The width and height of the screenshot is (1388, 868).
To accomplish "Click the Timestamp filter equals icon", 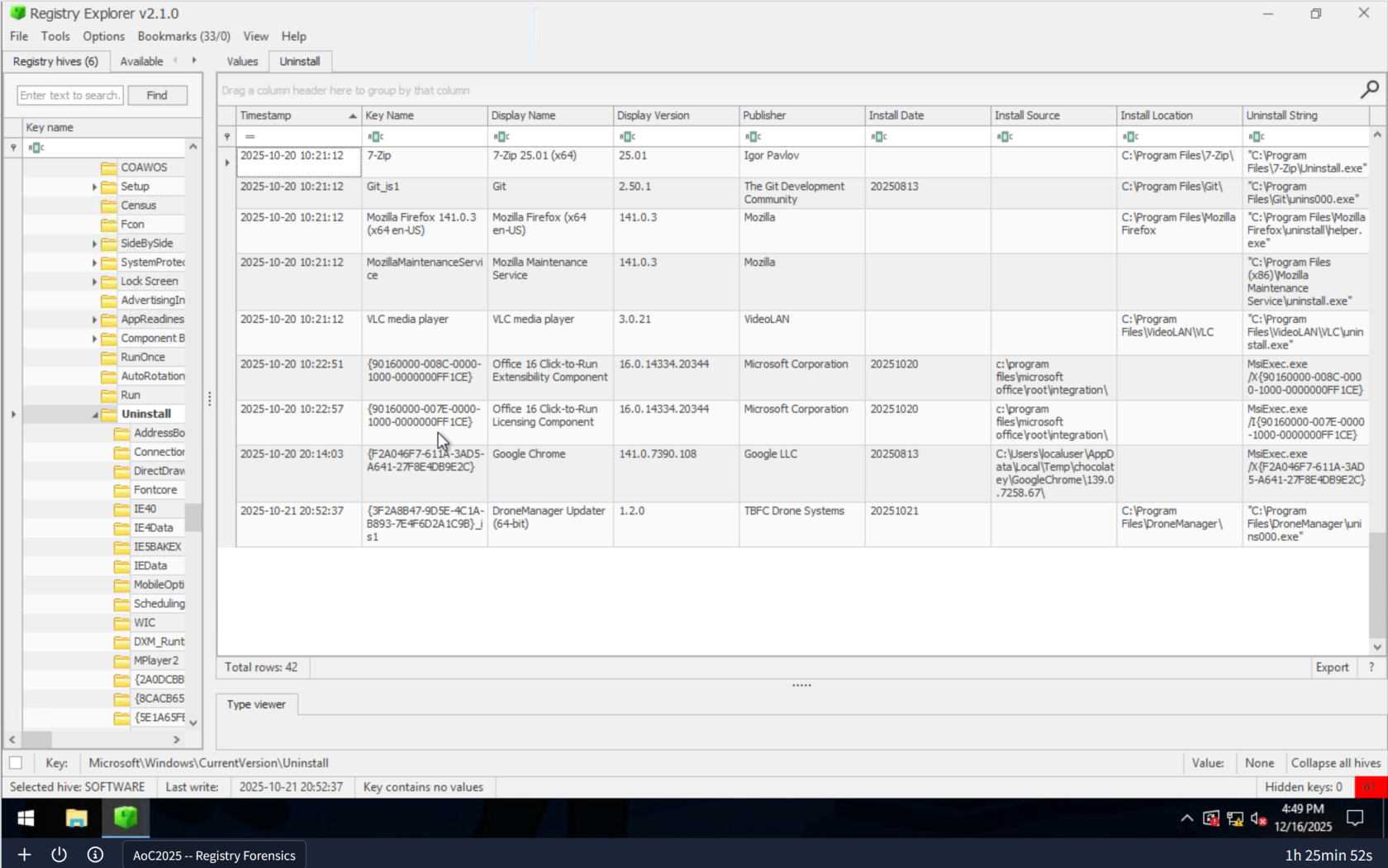I will click(250, 136).
